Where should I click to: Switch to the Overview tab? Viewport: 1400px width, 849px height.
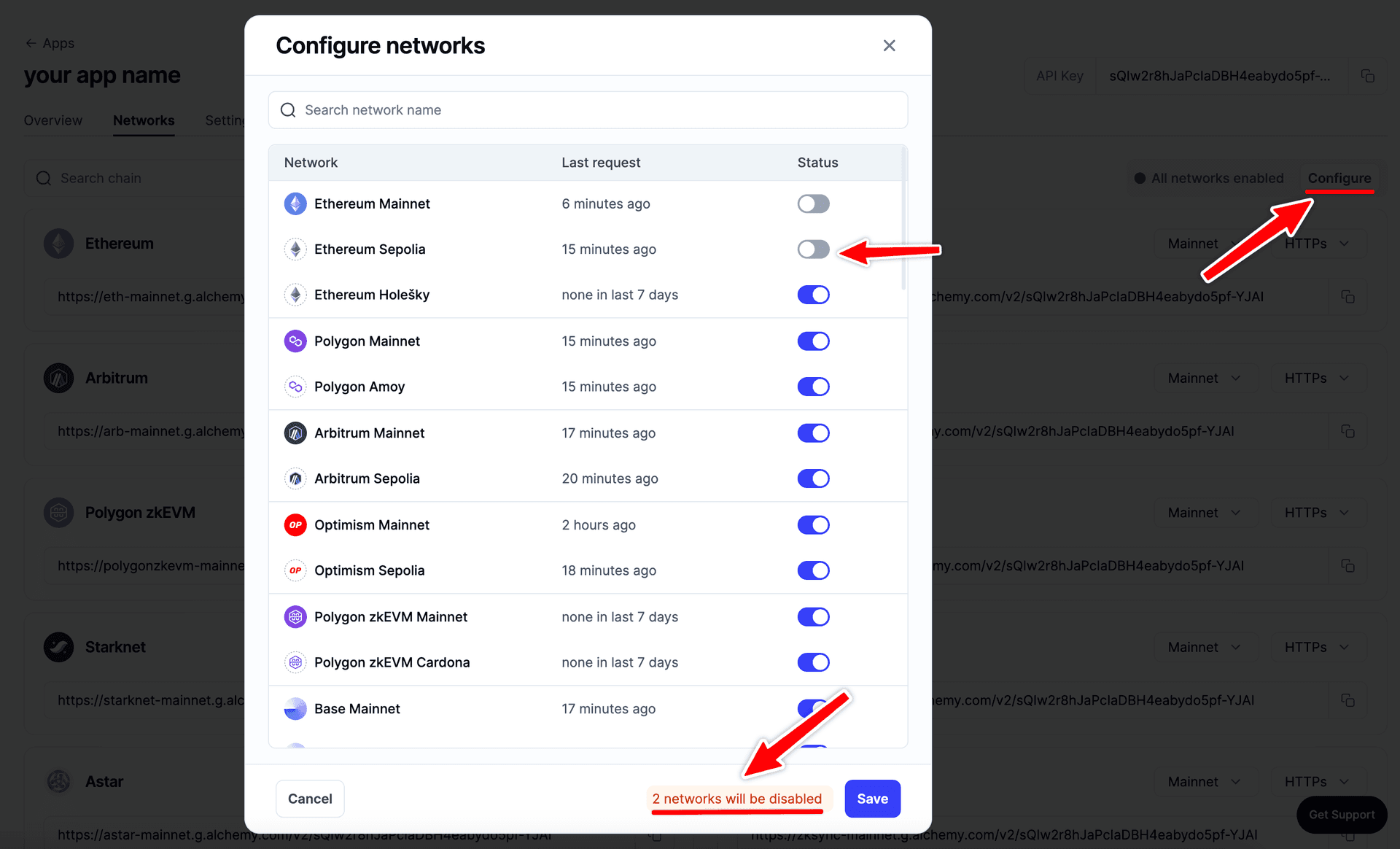tap(52, 120)
